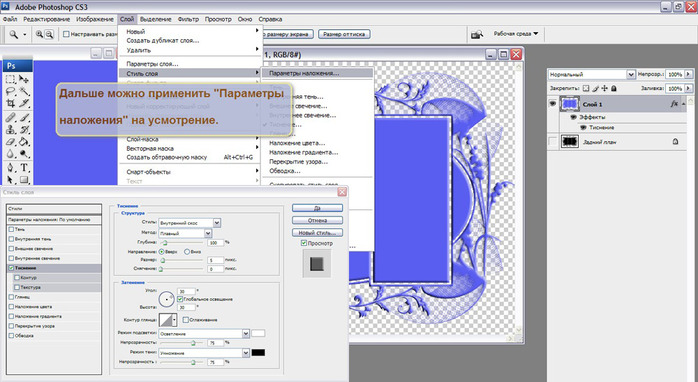Screen dimensions: 698x382
Task: Enable the Обводка checkbox
Action: coord(11,336)
